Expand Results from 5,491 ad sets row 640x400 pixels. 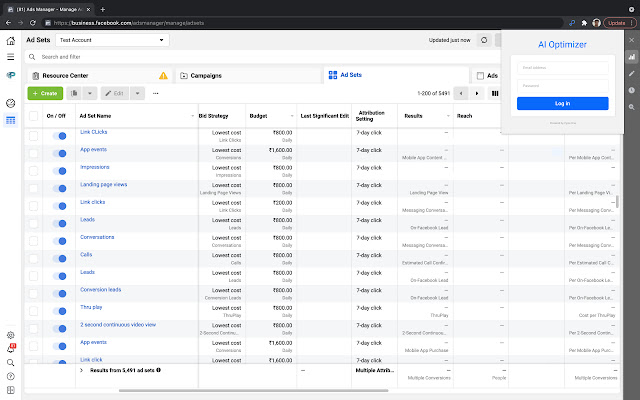click(81, 370)
